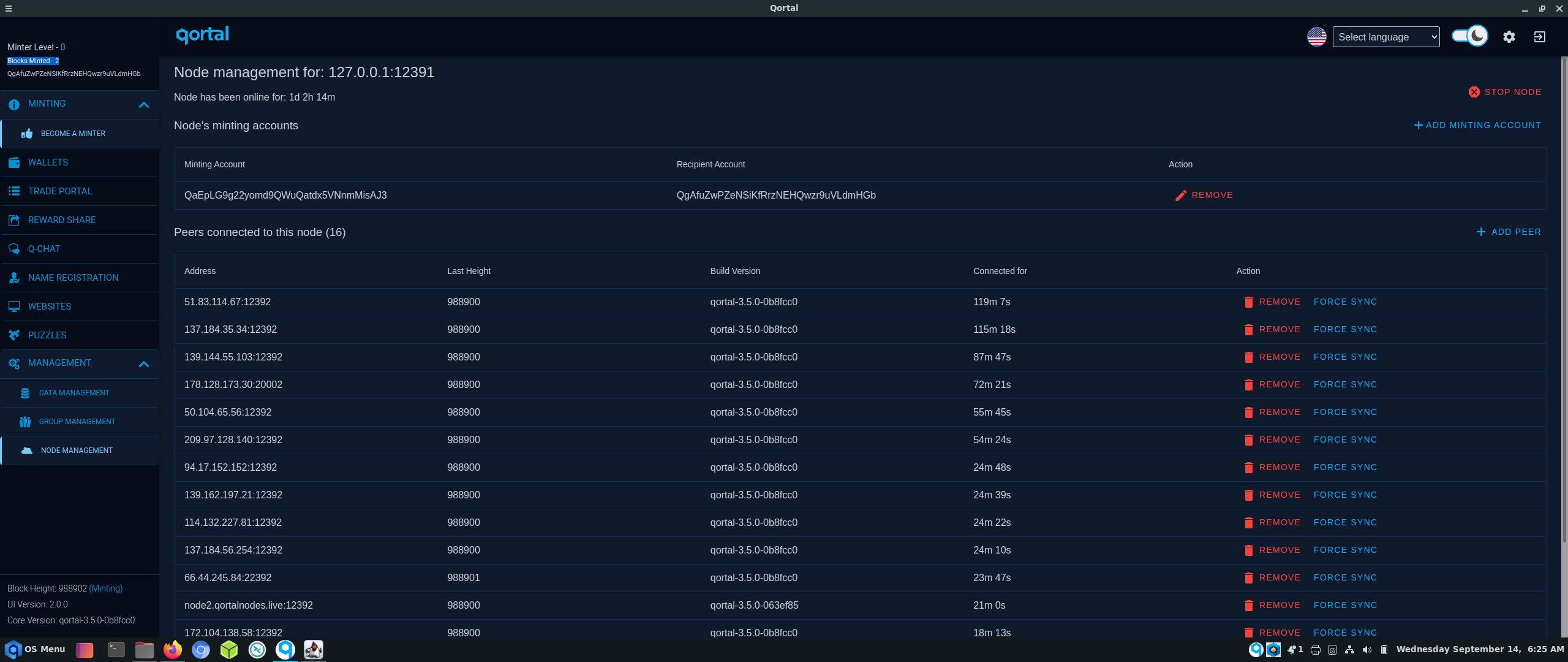This screenshot has height=662, width=1568.
Task: Force sync peer 114.132.227.81:12392
Action: tap(1345, 523)
